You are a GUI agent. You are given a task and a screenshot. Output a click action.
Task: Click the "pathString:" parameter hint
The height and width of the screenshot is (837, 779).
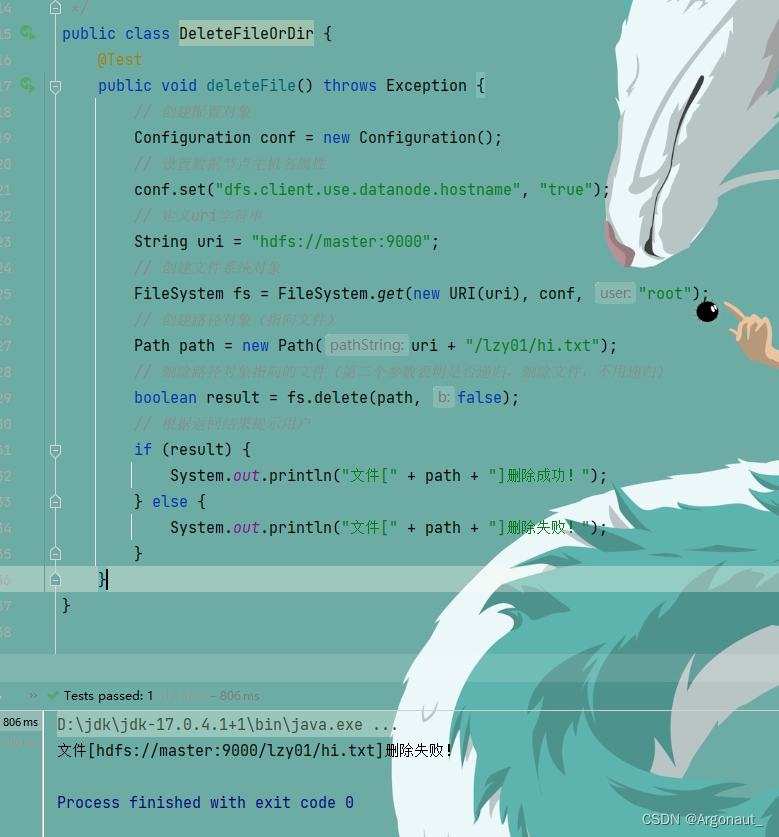coord(367,345)
